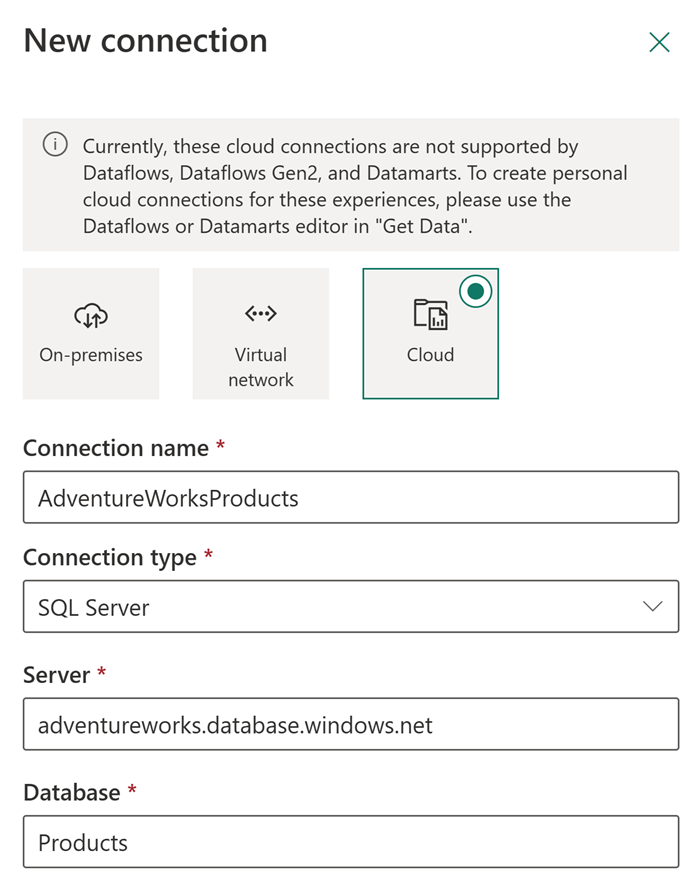This screenshot has width=700, height=881.
Task: Click the Cloud tile
Action: [x=430, y=333]
